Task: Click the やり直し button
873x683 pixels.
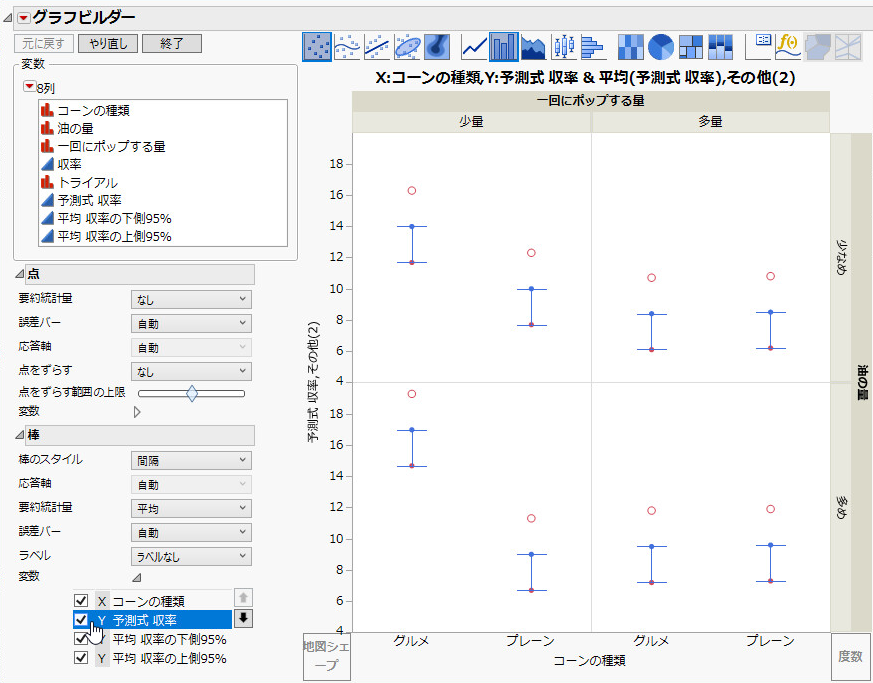Action: click(107, 44)
